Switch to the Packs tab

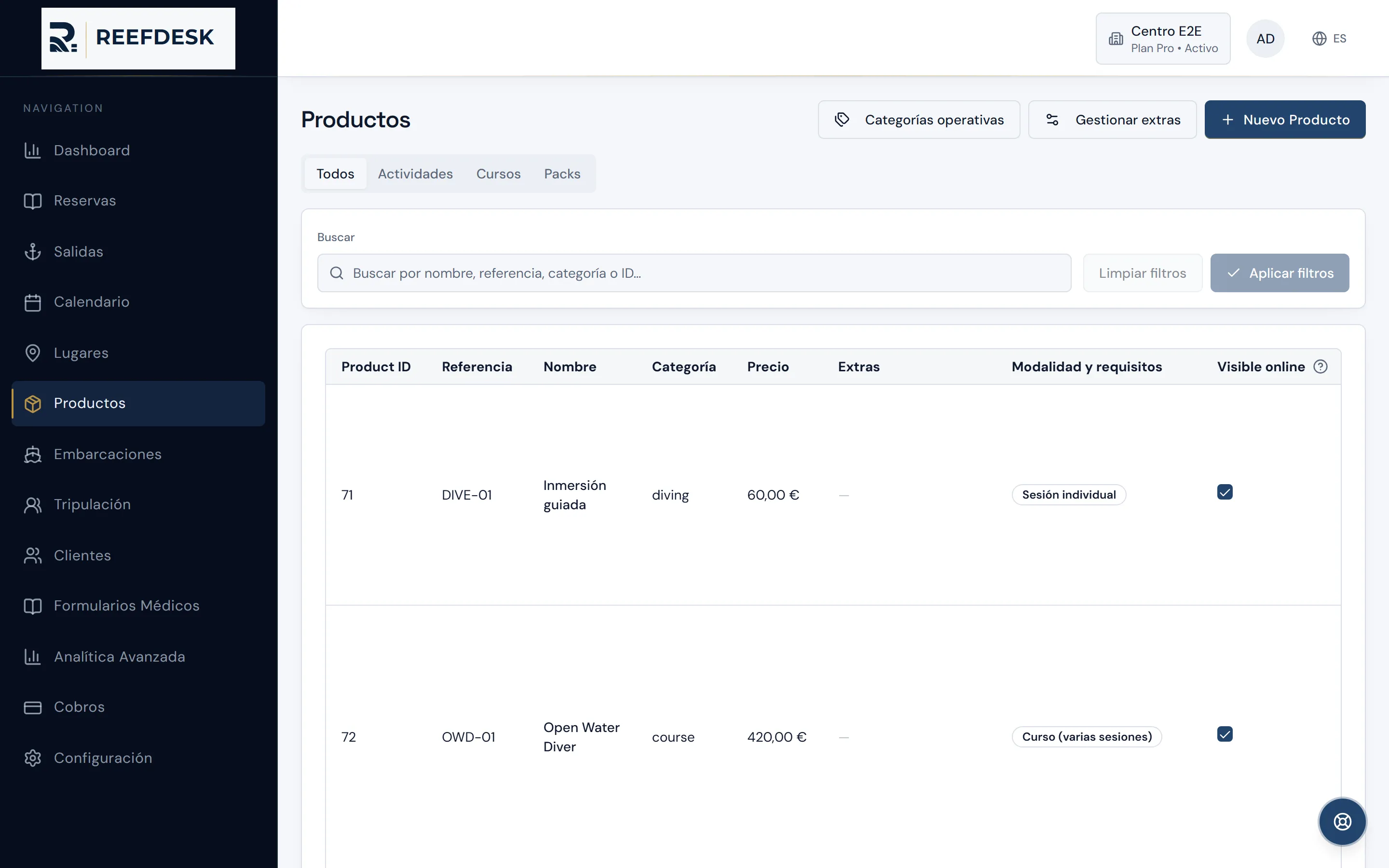point(562,174)
